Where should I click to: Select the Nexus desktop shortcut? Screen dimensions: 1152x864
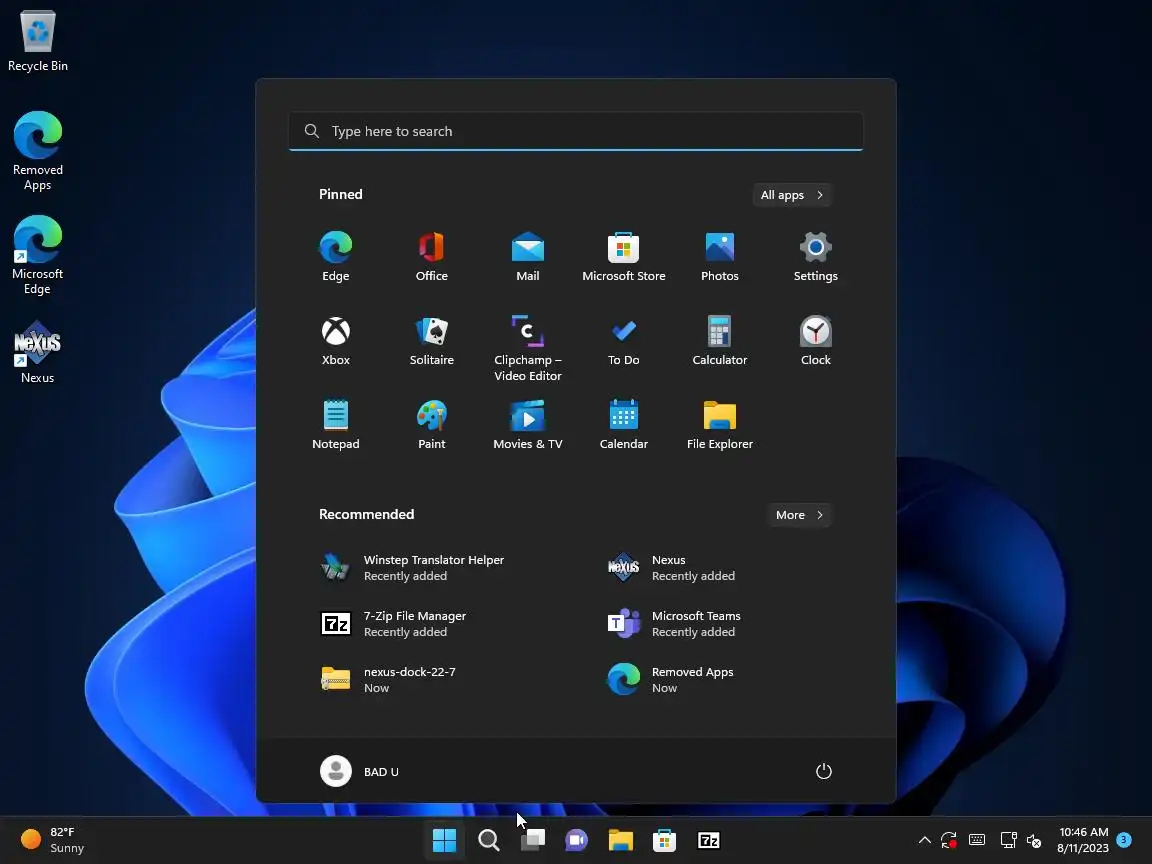point(37,352)
